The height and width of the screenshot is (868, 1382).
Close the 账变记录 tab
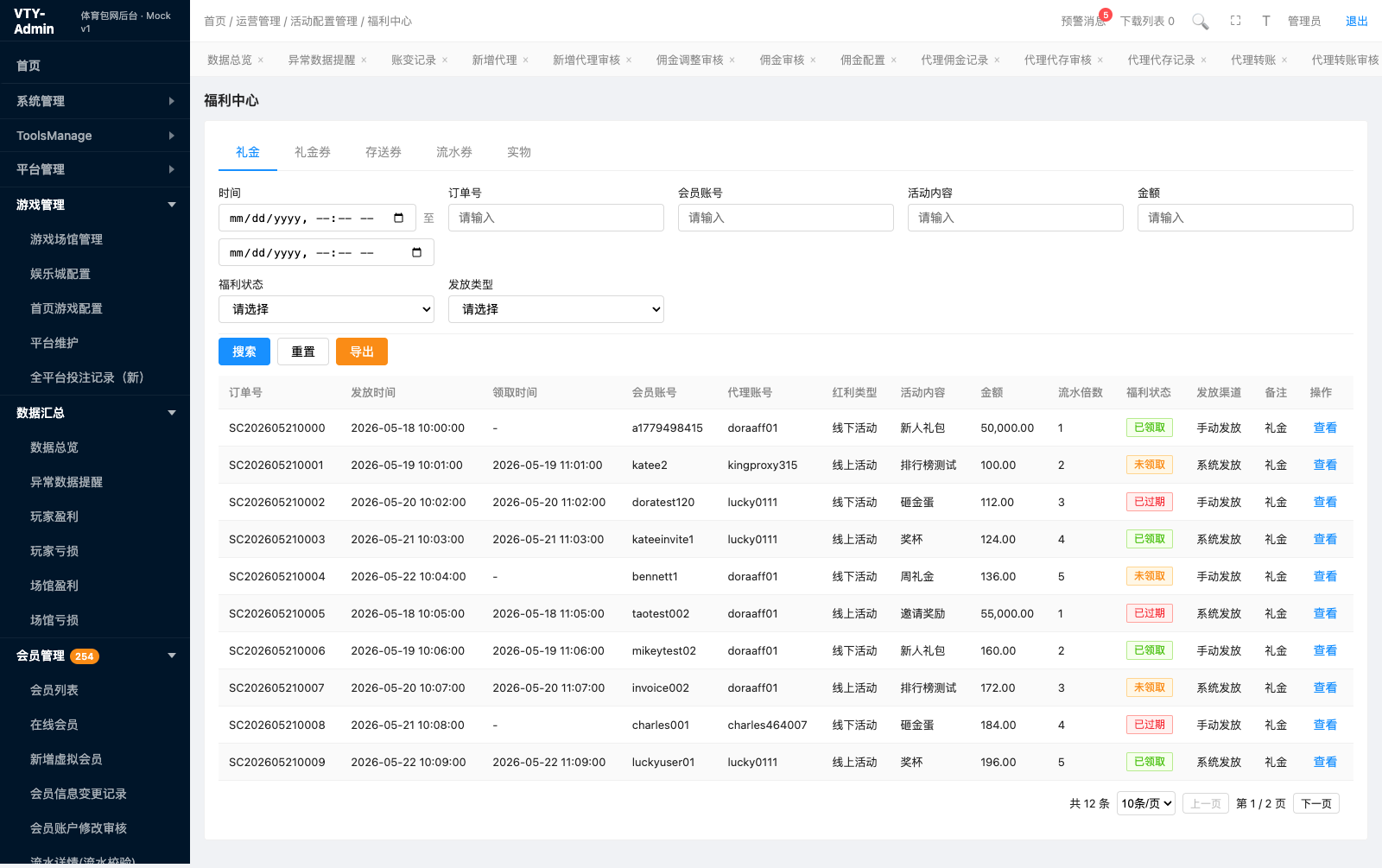tap(445, 60)
